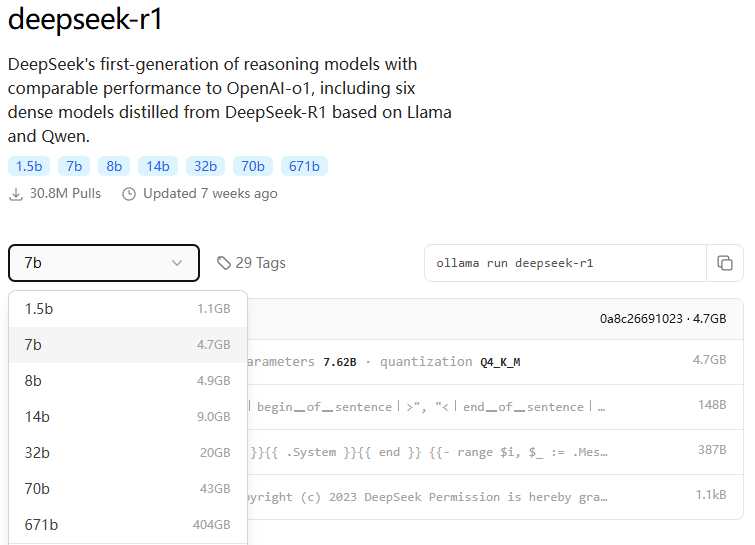Click the 671b blue tag badge

pos(304,166)
